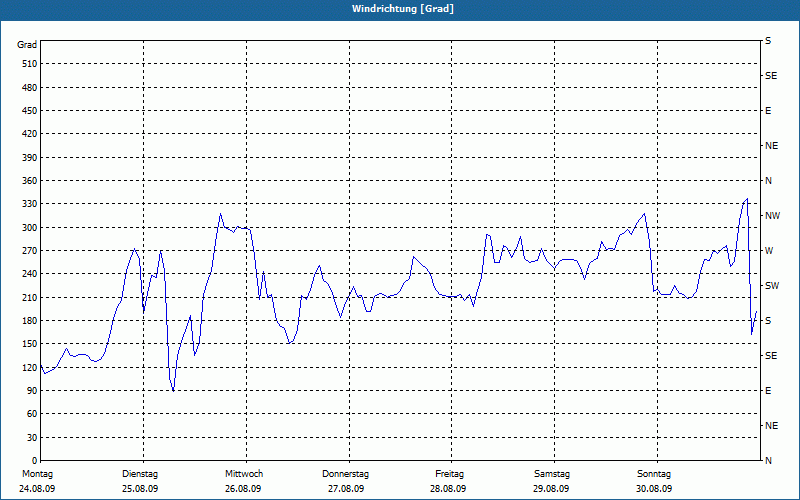The width and height of the screenshot is (800, 500).
Task: Select the y-axis value "390"
Action: pyautogui.click(x=30, y=158)
